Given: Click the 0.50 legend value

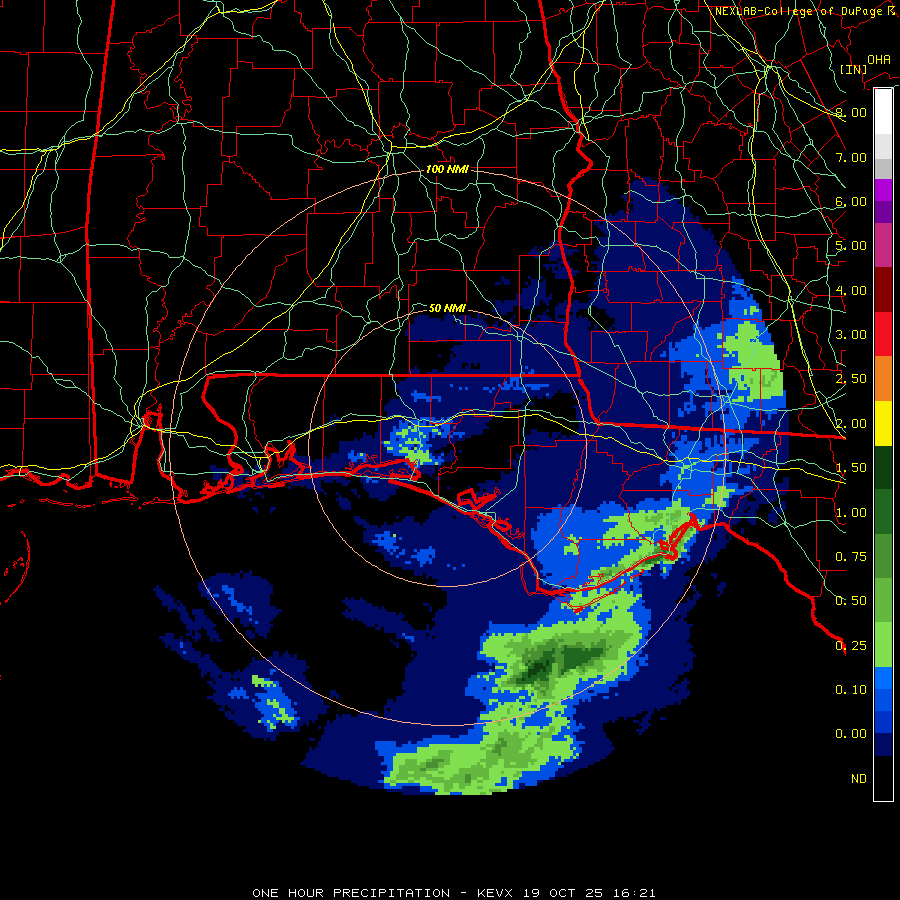Looking at the screenshot, I should pos(851,601).
